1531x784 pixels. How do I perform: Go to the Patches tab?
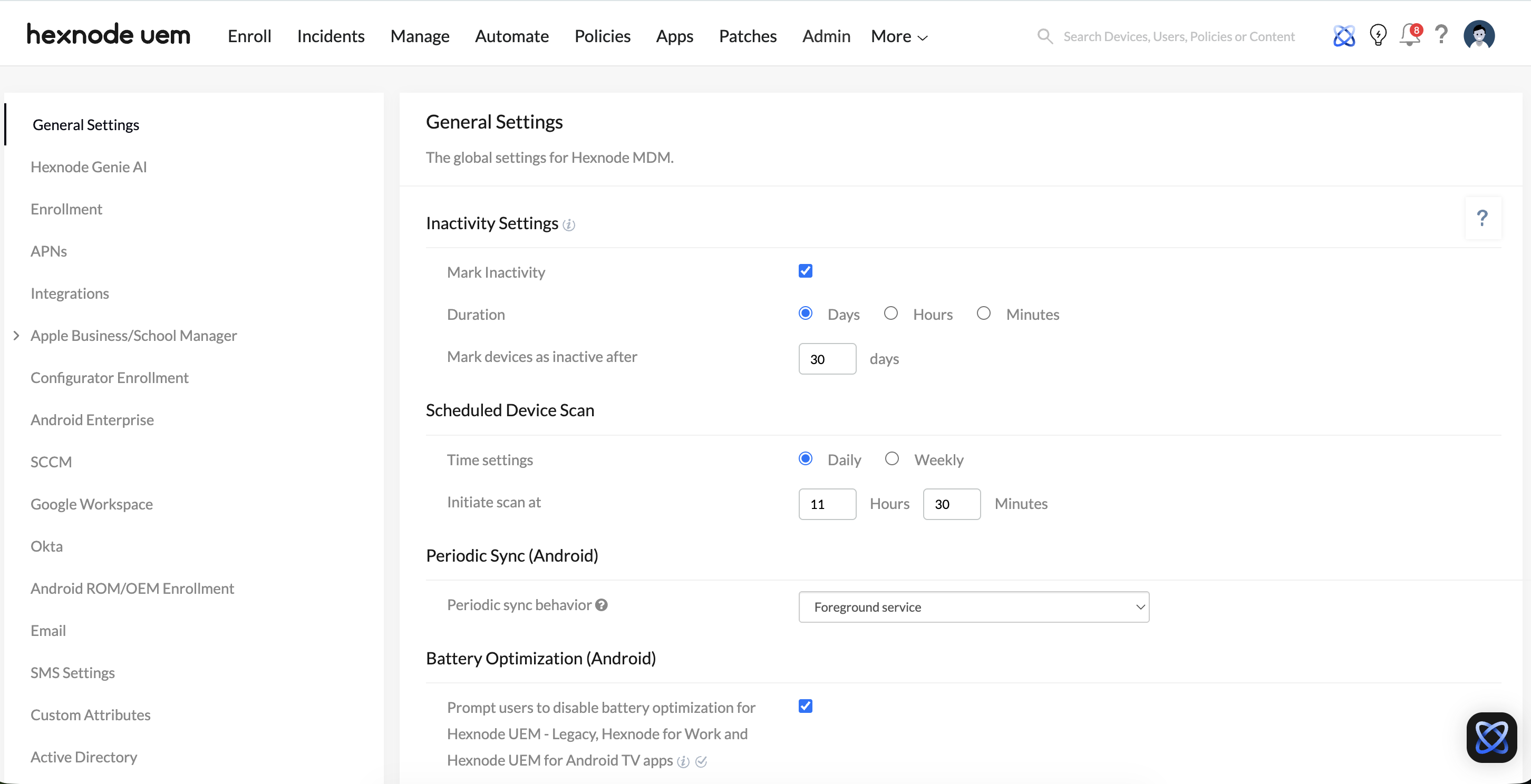click(x=747, y=36)
